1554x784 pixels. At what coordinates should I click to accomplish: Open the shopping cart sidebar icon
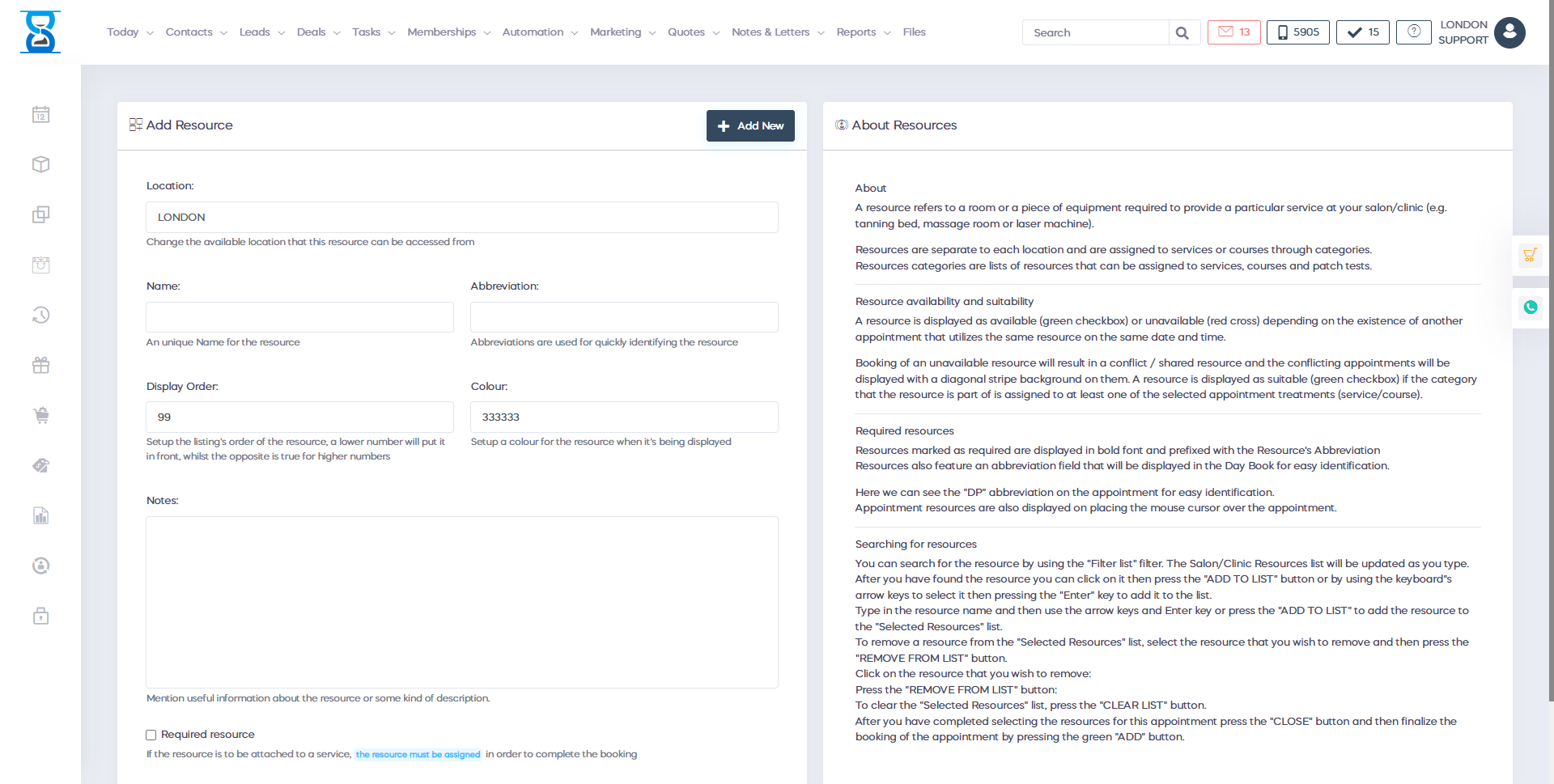pyautogui.click(x=41, y=416)
